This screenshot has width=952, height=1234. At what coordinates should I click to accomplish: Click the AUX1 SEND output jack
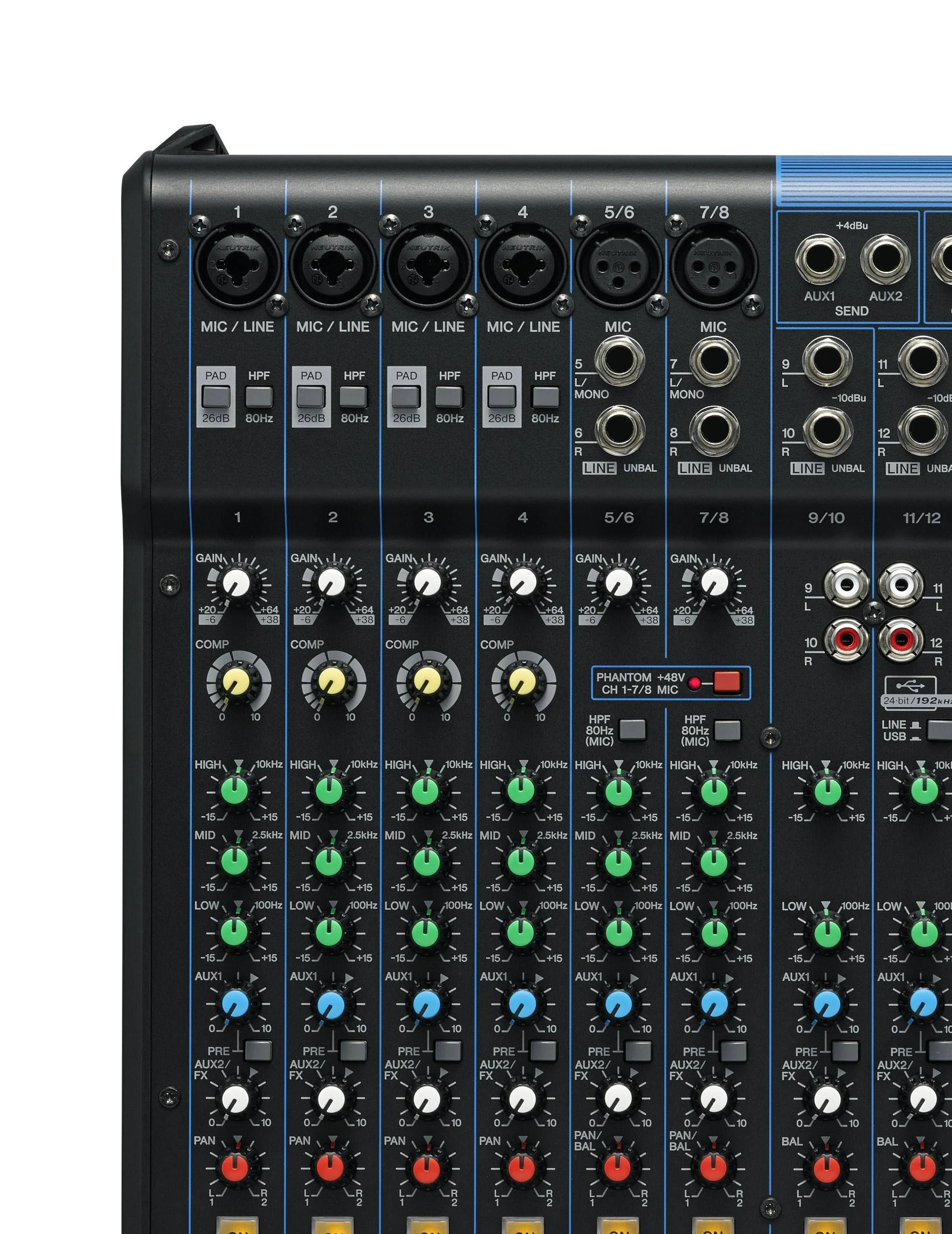click(820, 260)
